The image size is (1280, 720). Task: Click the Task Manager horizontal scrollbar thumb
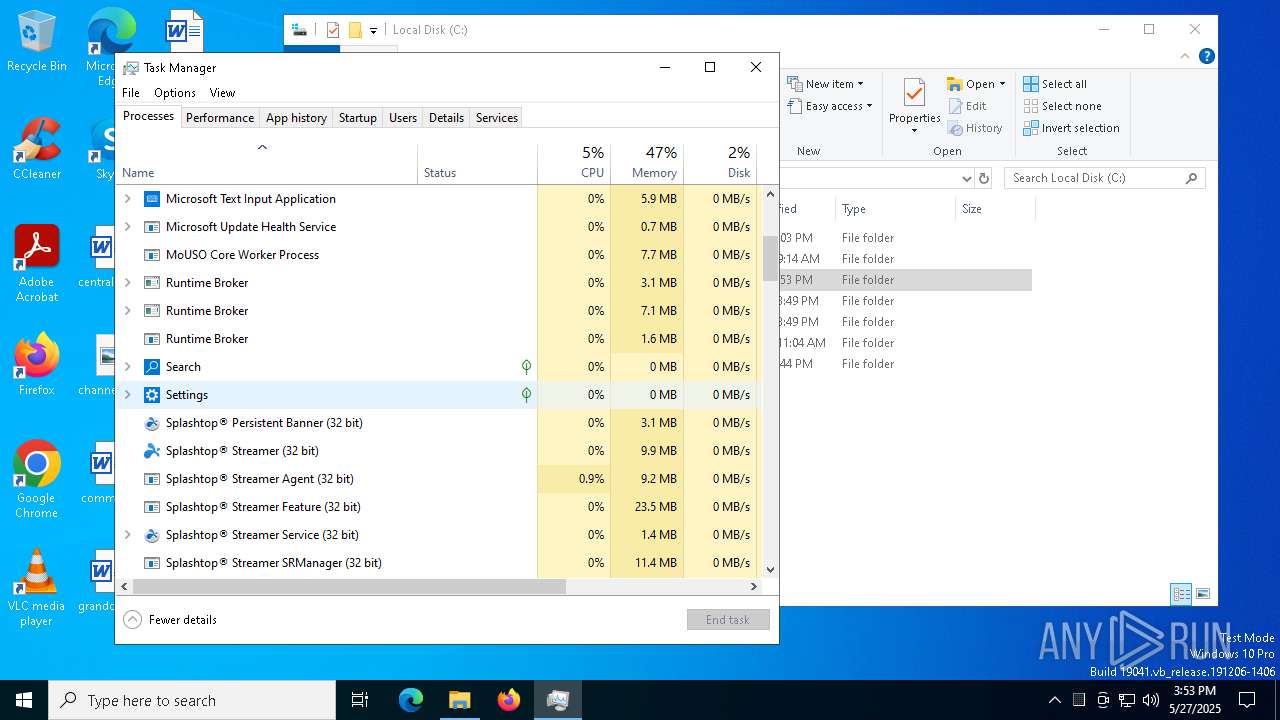[x=349, y=587]
